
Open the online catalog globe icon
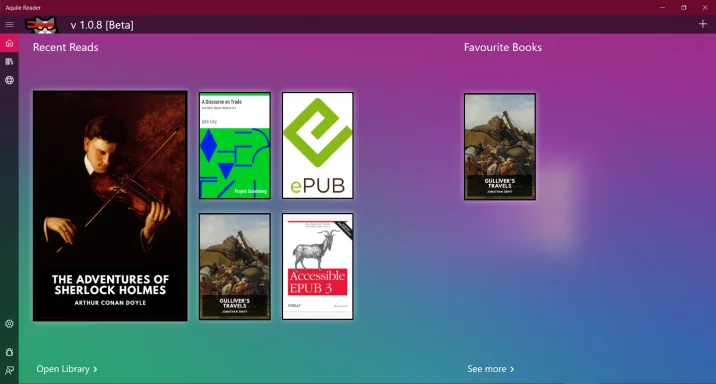[x=9, y=80]
